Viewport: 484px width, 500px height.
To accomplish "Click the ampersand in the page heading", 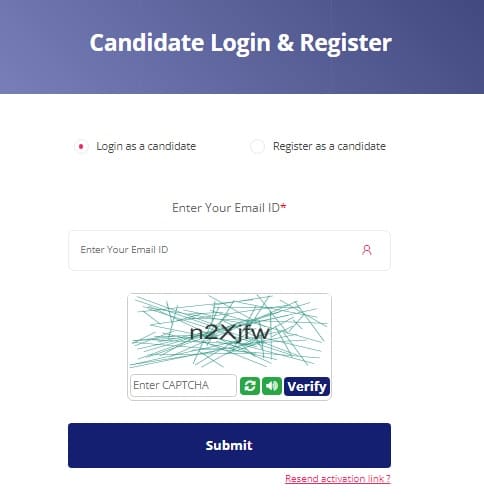I will pyautogui.click(x=285, y=43).
